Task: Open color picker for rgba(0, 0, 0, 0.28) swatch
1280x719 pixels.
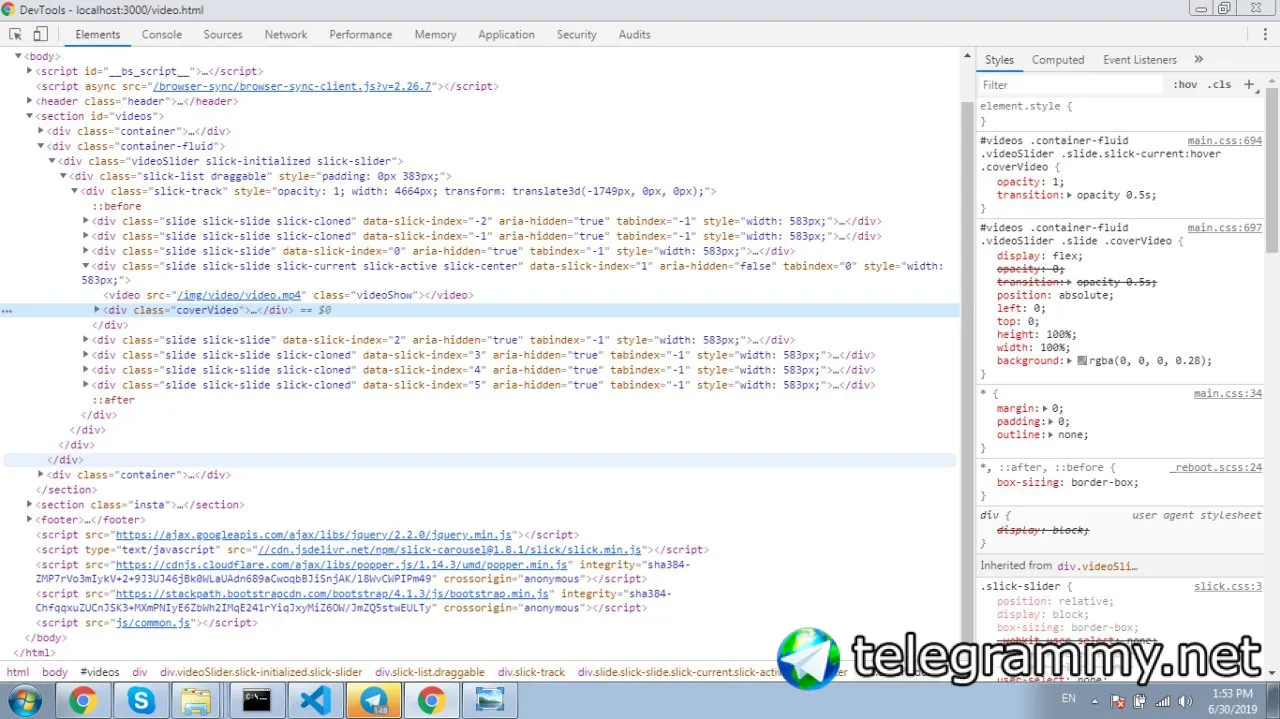Action: 1082,361
